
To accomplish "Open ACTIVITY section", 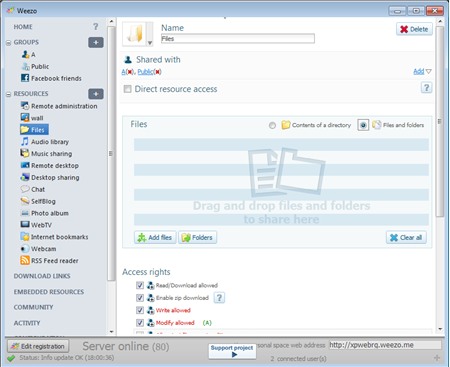I will click(27, 323).
